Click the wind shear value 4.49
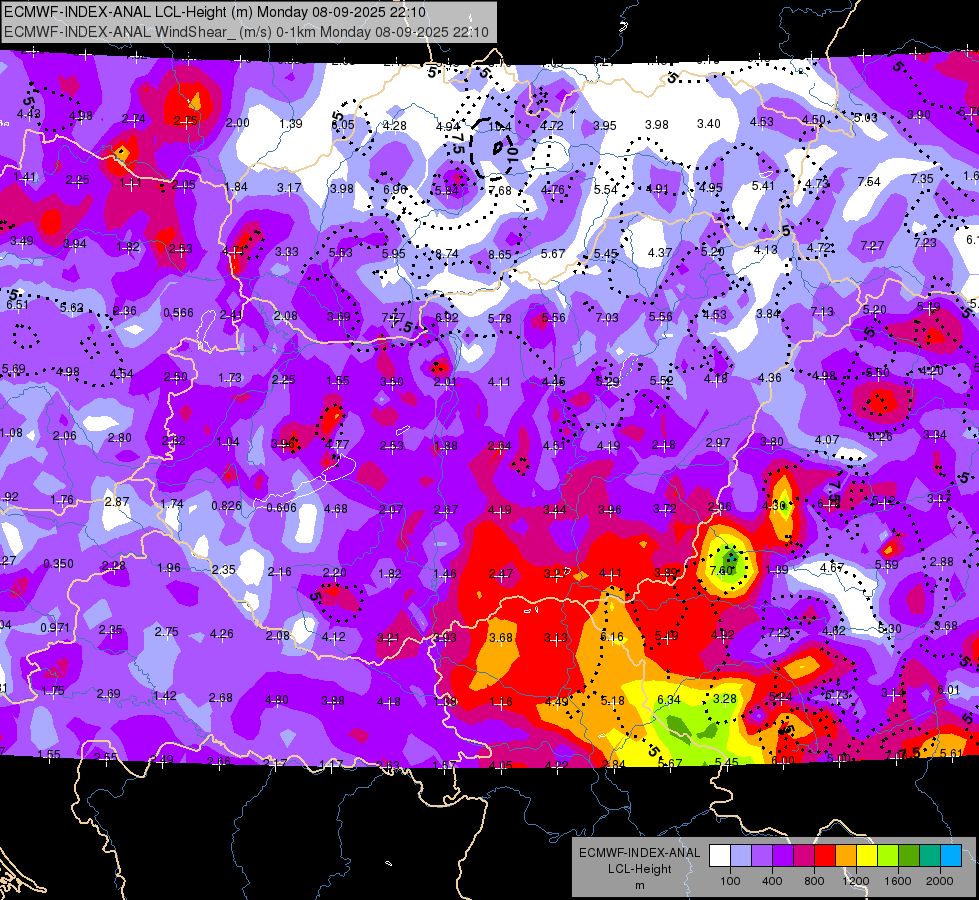The image size is (979, 900). click(x=556, y=701)
